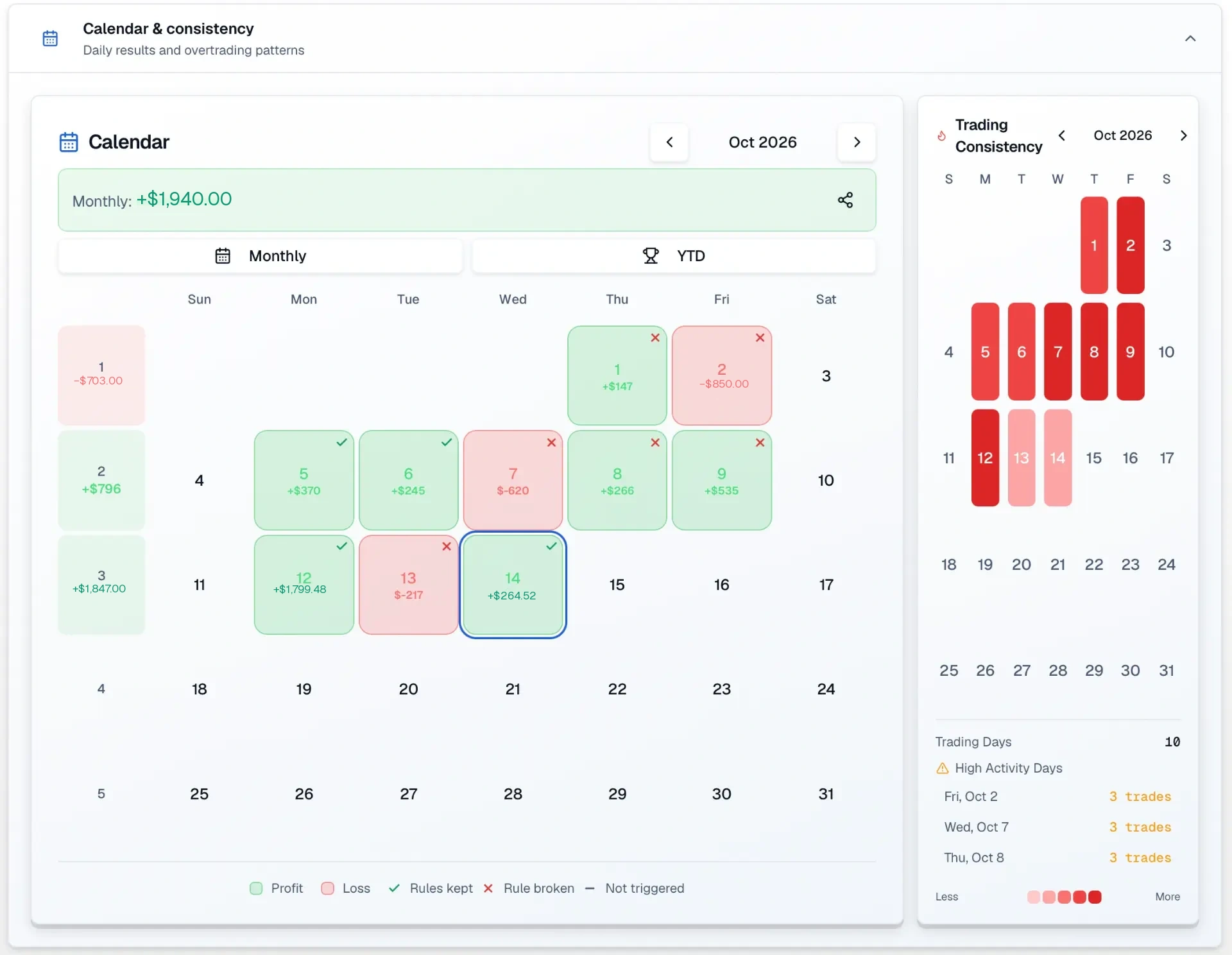The width and height of the screenshot is (1232, 955).
Task: Open October 1 day showing +$147
Action: coord(617,375)
